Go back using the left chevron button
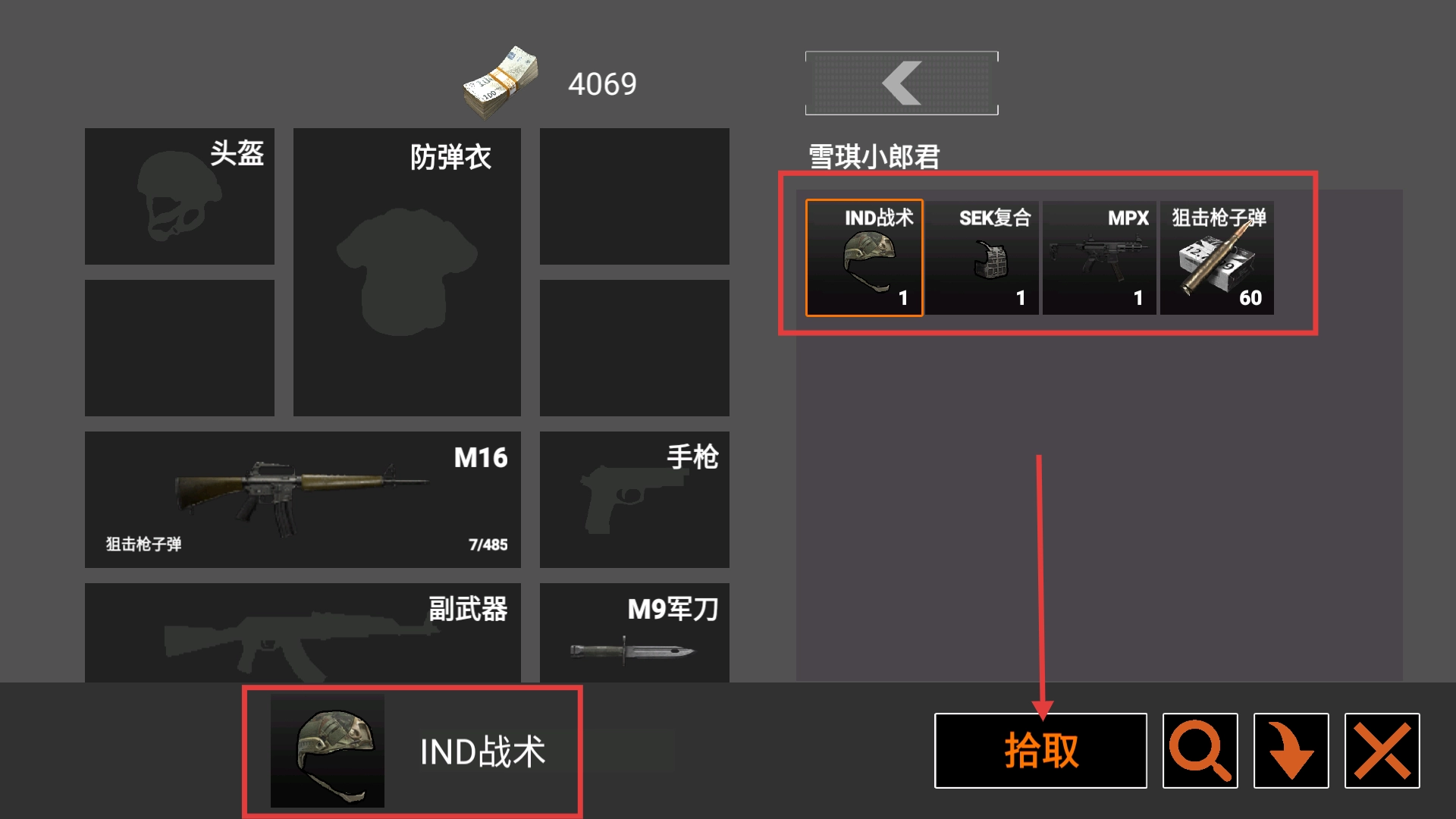Image resolution: width=1456 pixels, height=819 pixels. pyautogui.click(x=902, y=83)
